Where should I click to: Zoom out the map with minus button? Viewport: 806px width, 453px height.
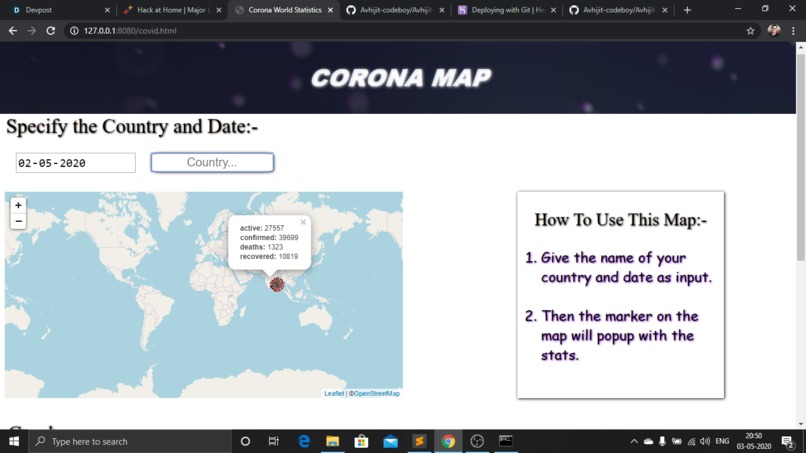point(19,221)
